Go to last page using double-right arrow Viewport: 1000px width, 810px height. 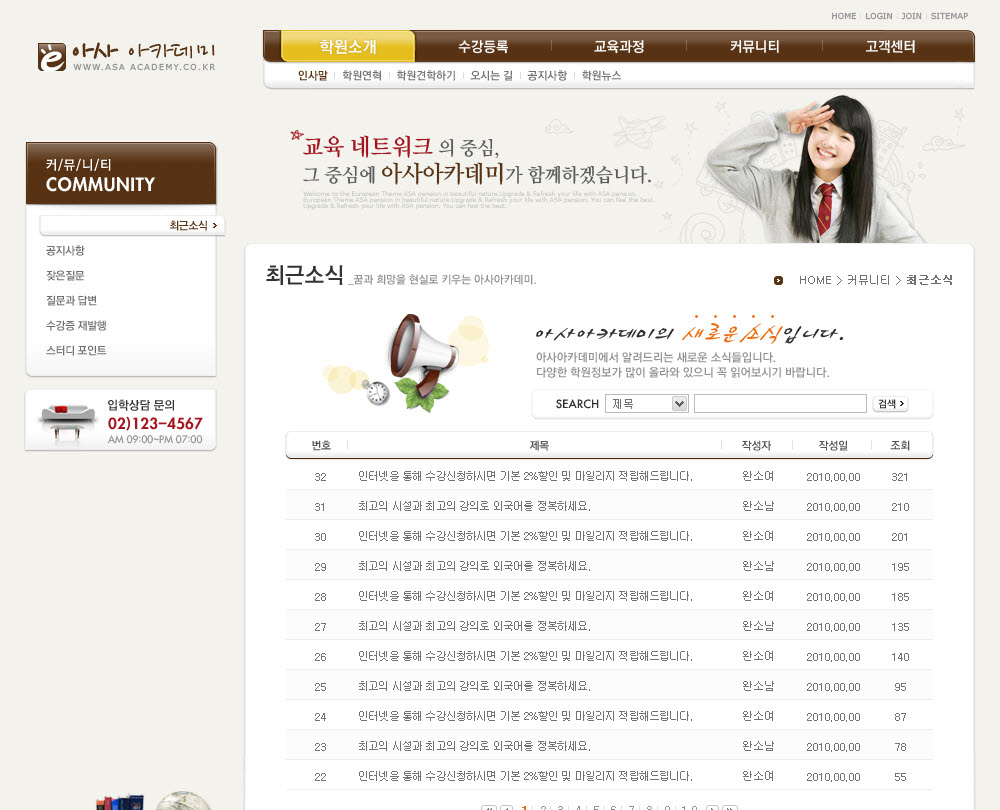(x=730, y=807)
